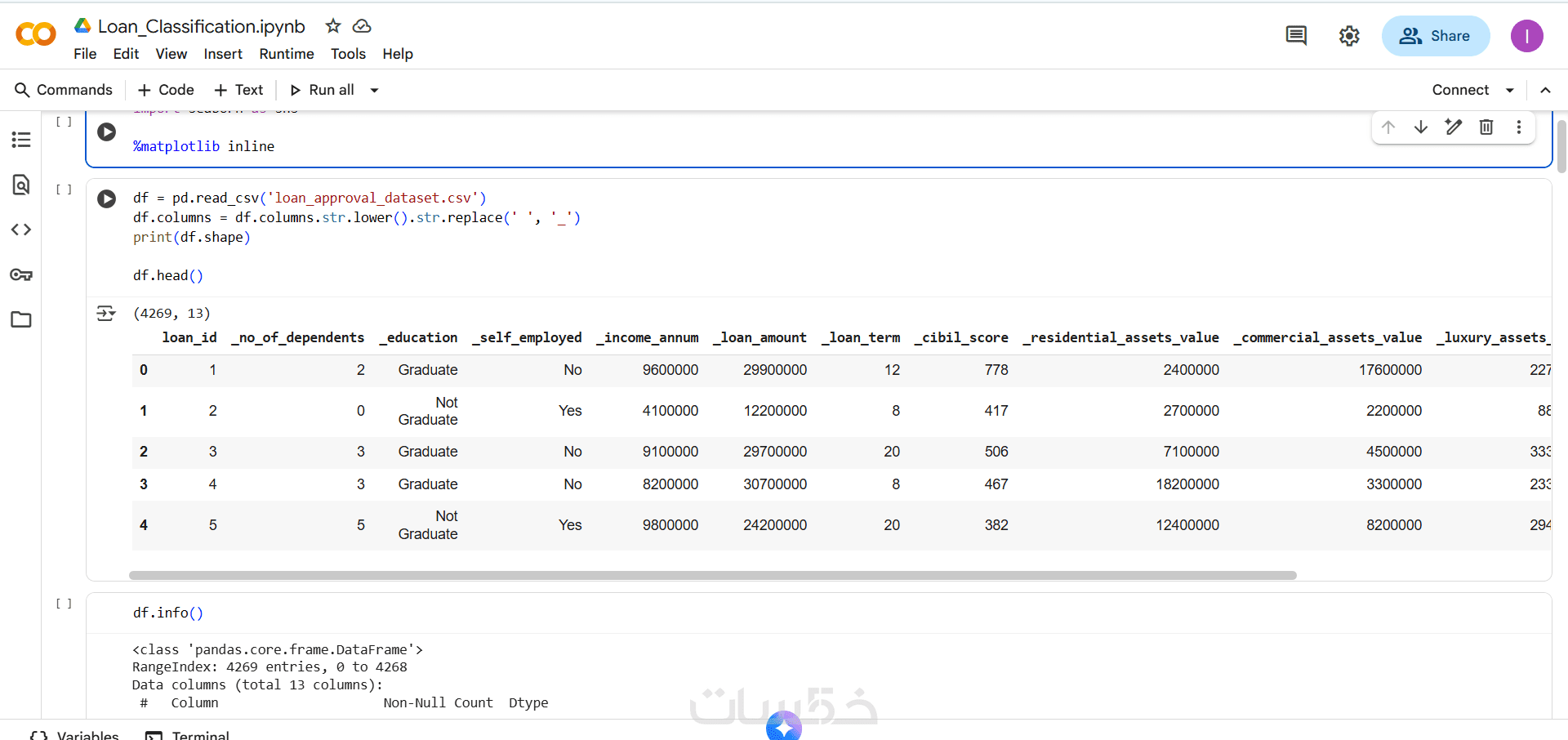1568x740 pixels.
Task: Click the _education column header
Action: (418, 337)
